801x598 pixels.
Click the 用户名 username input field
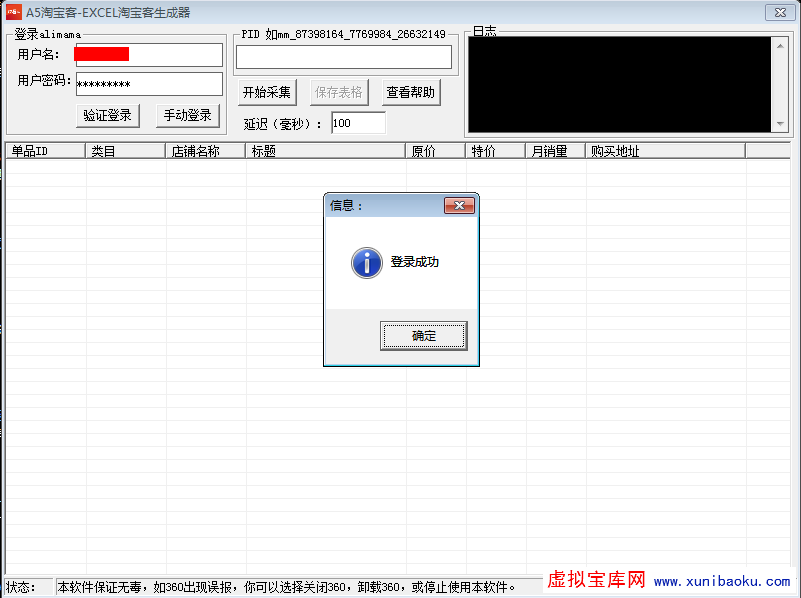point(150,54)
